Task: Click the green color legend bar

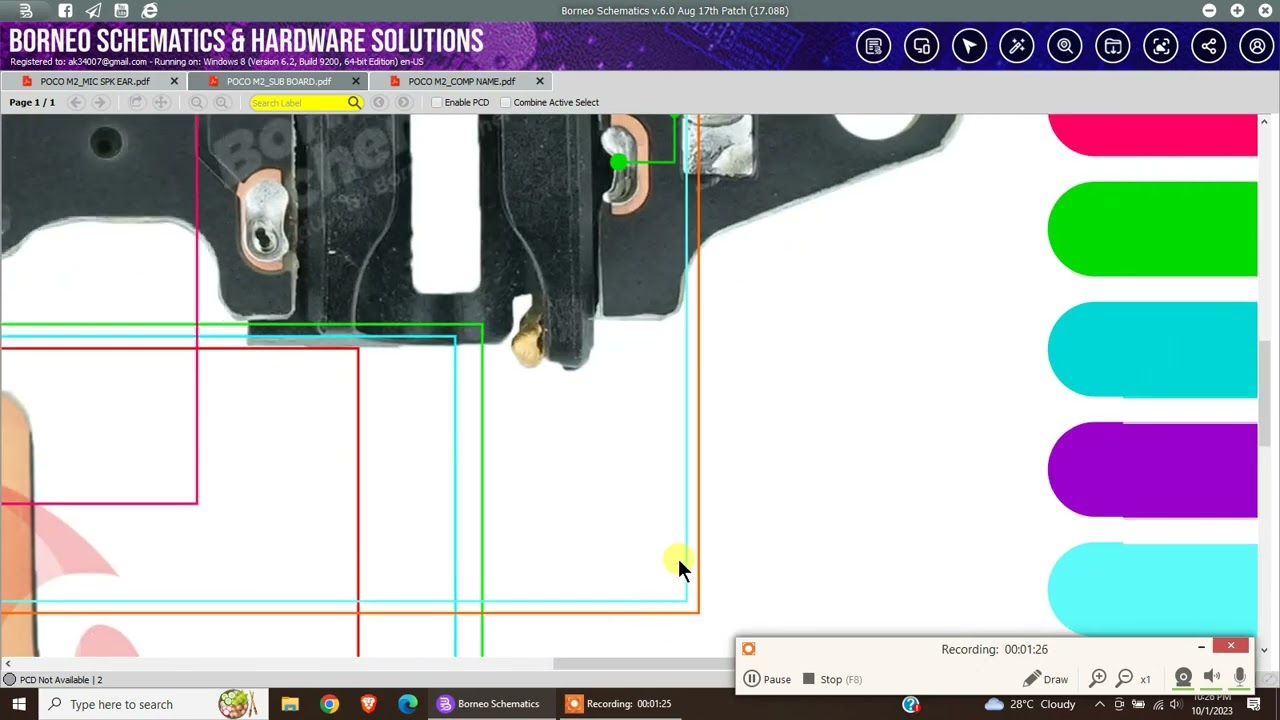Action: click(1152, 229)
